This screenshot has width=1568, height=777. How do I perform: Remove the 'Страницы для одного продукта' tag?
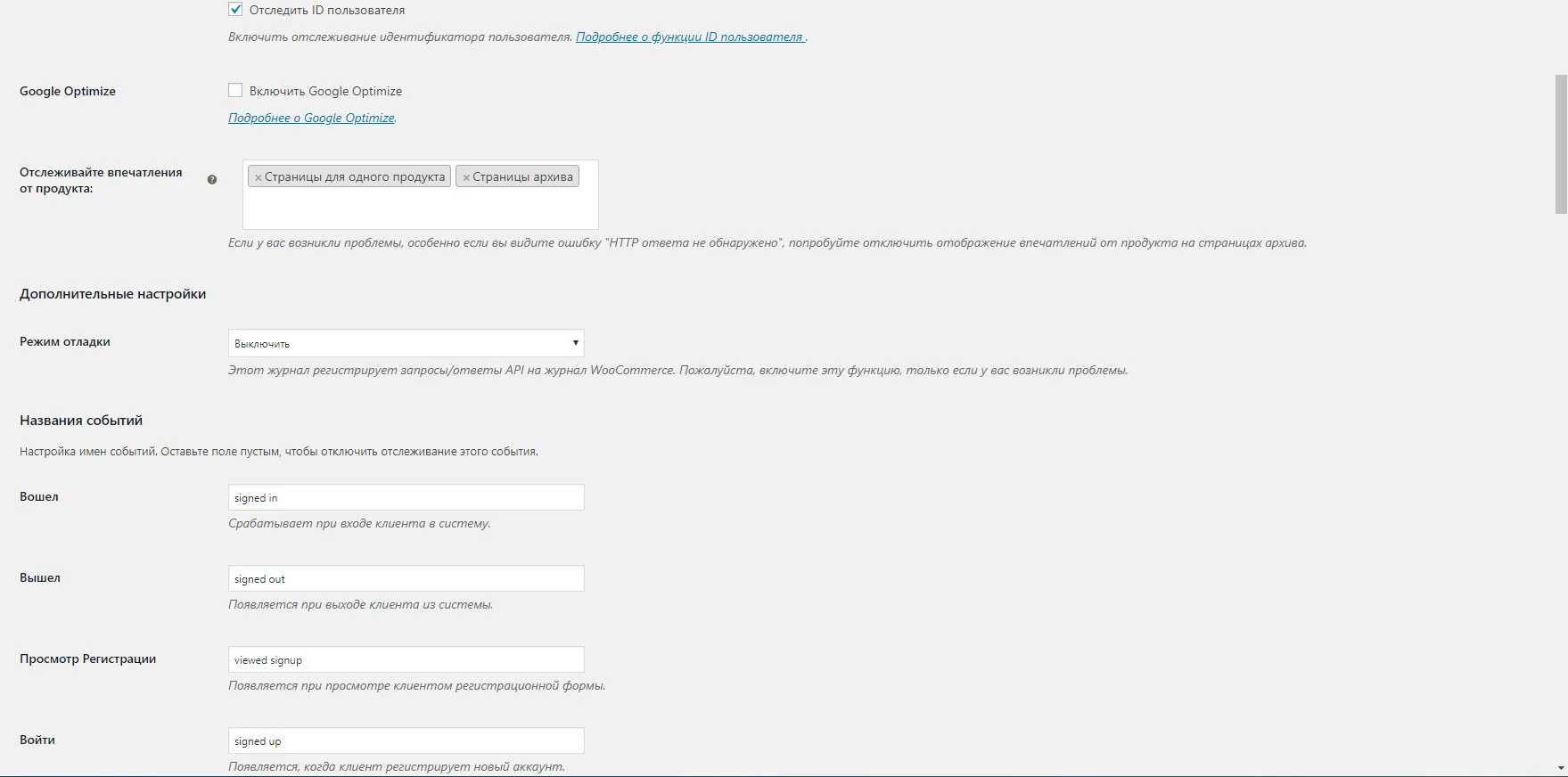click(x=259, y=177)
